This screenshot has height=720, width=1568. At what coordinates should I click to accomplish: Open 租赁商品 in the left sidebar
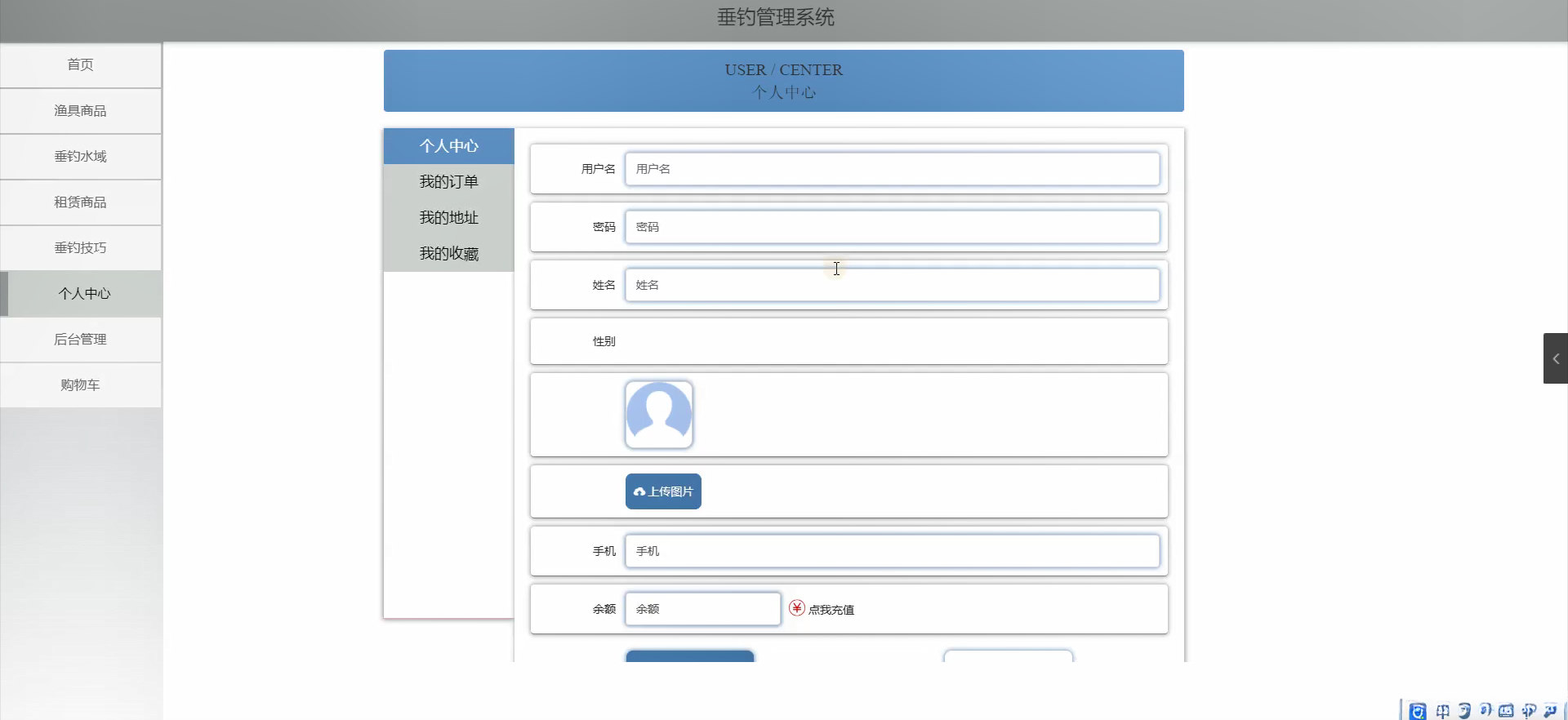point(80,202)
